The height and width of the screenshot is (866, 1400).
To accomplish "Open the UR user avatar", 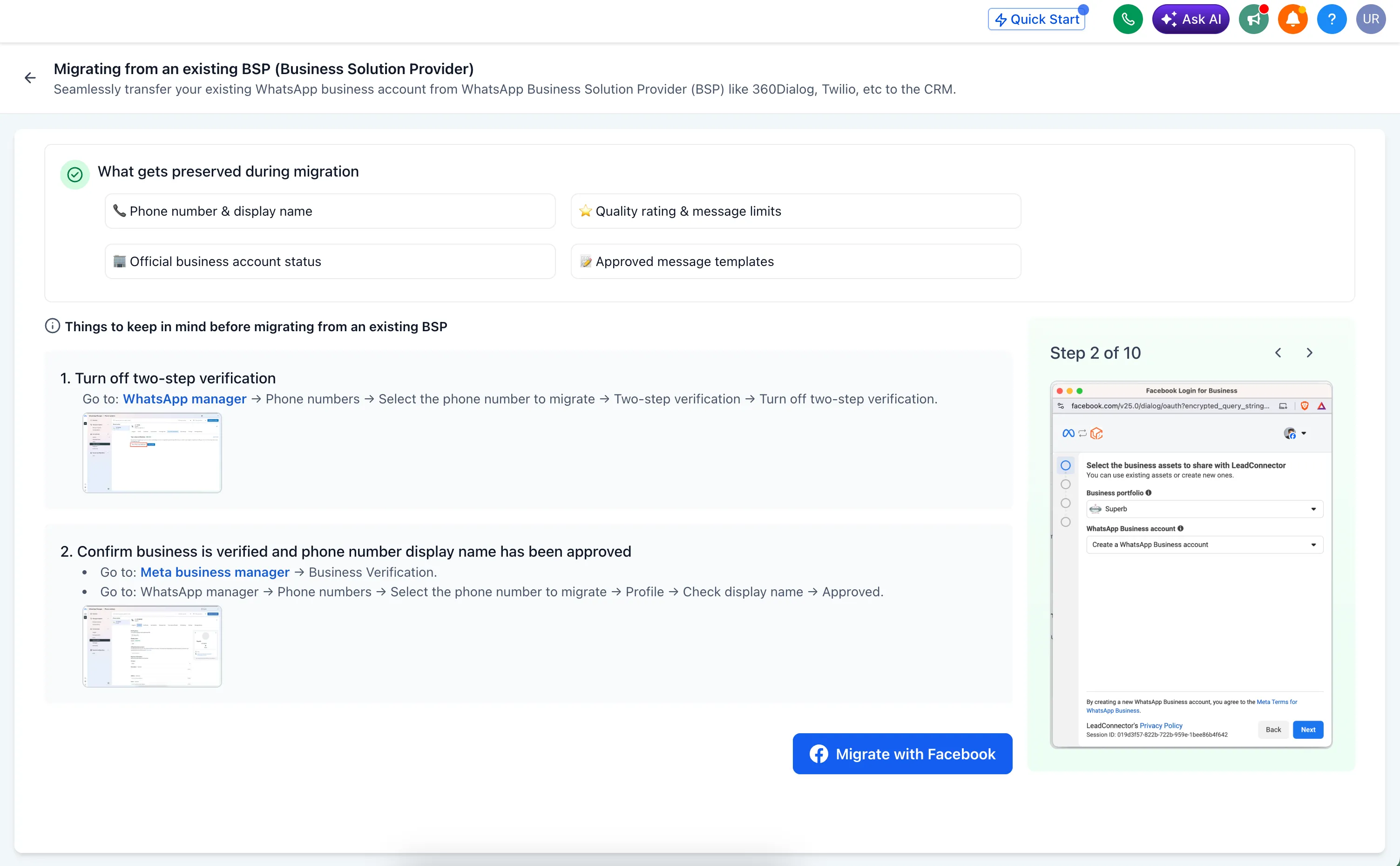I will (x=1370, y=20).
